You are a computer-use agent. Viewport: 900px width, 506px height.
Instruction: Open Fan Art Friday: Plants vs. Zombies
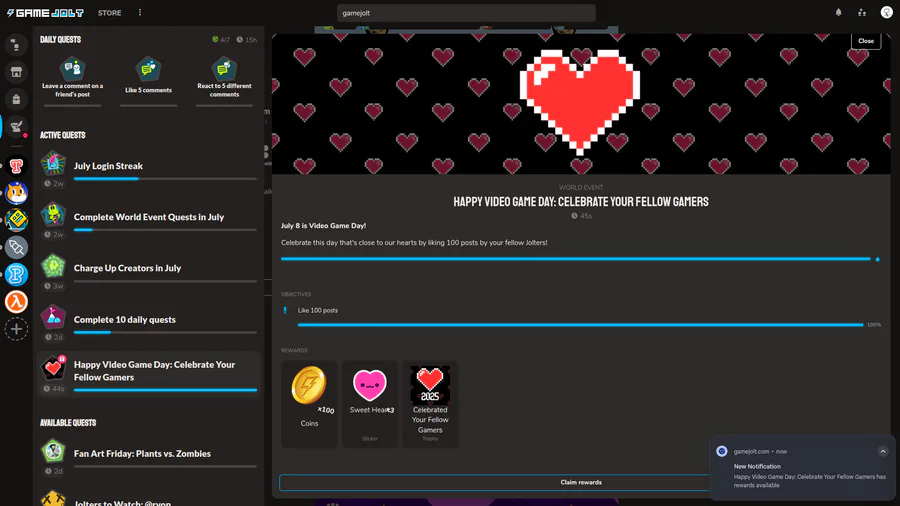[148, 458]
